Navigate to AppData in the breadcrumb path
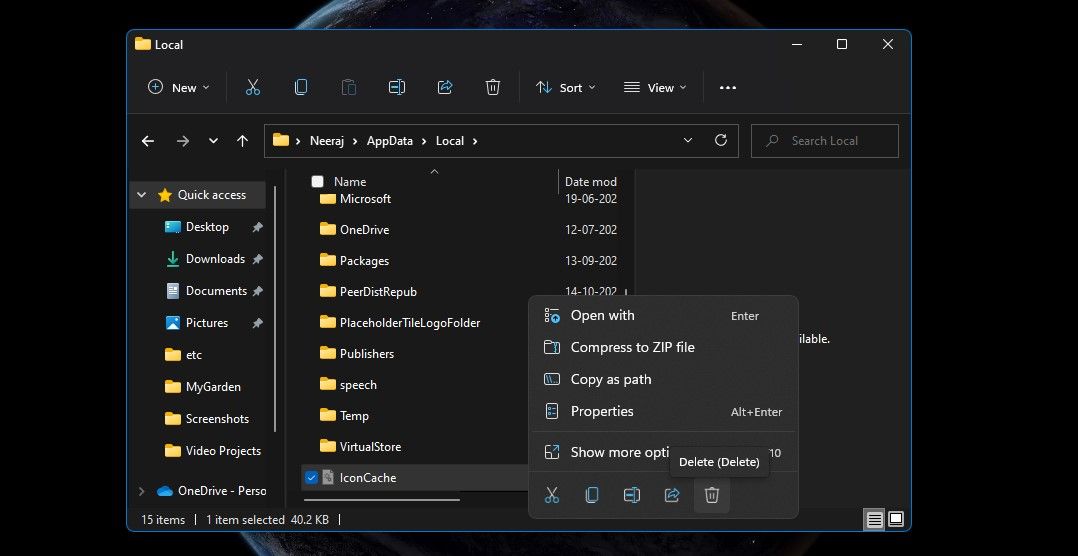Image resolution: width=1078 pixels, height=556 pixels. pyautogui.click(x=389, y=141)
